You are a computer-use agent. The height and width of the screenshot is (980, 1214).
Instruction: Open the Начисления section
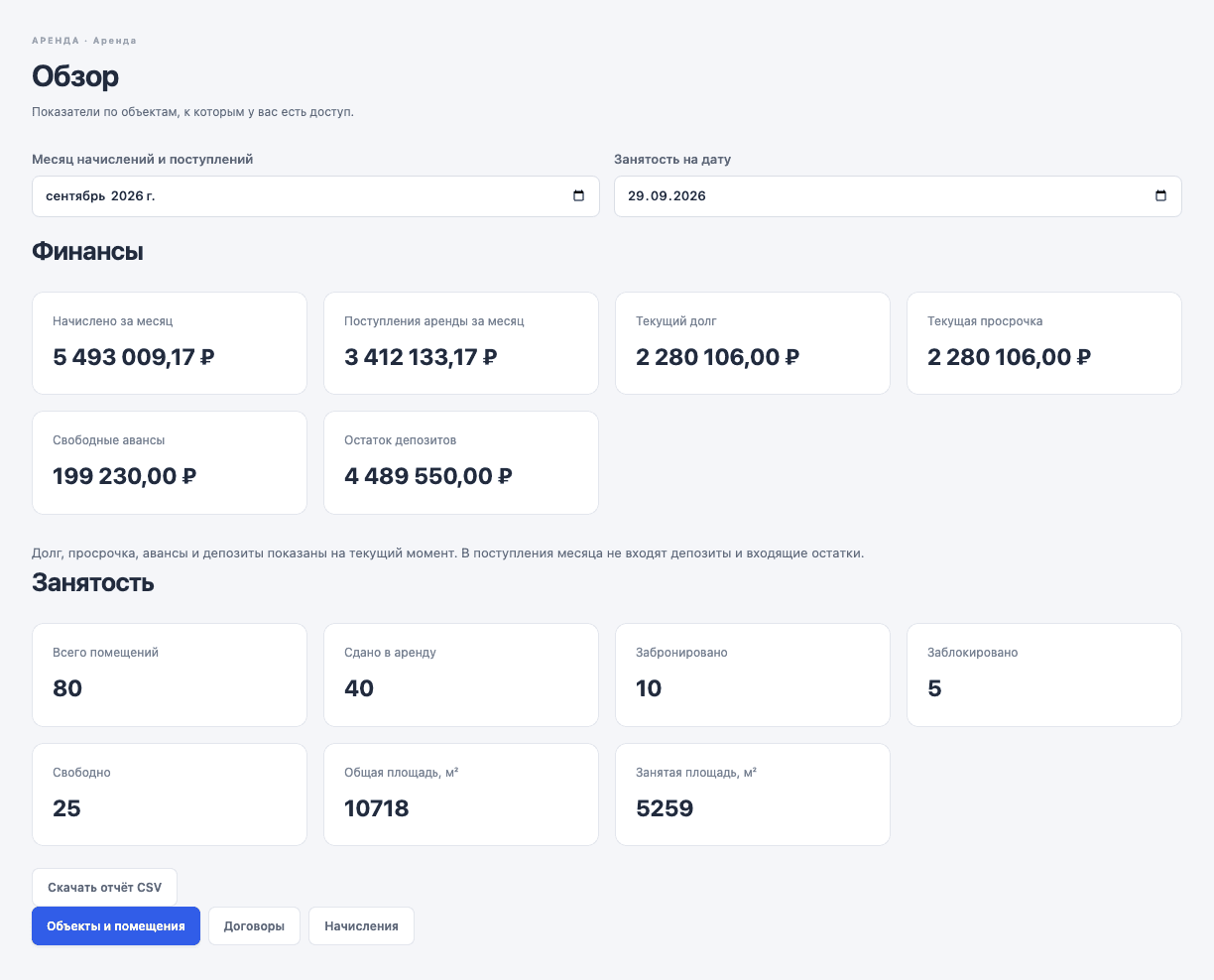coord(361,926)
